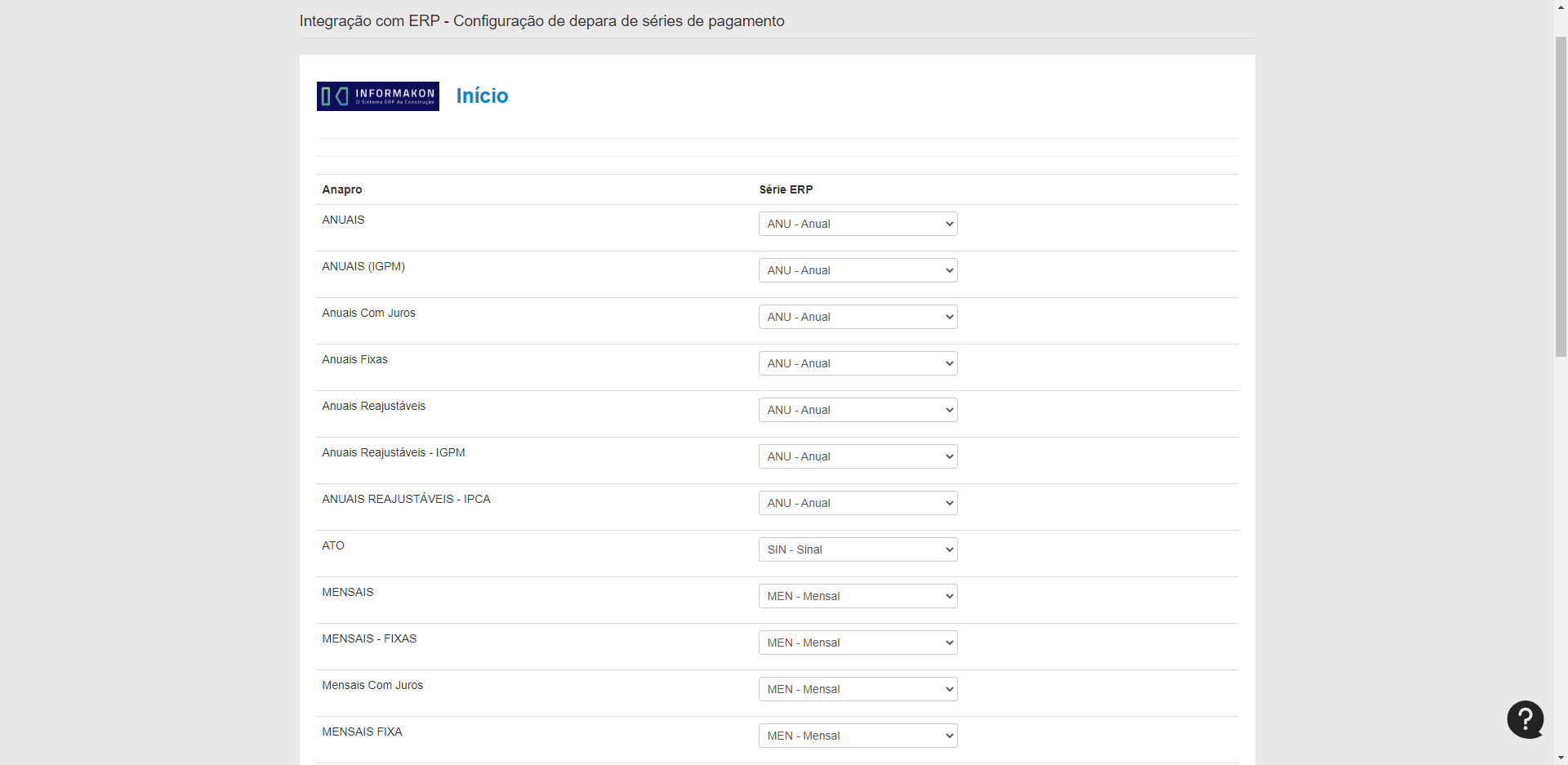This screenshot has width=1568, height=765.
Task: Expand the MENSAIS - FIXAS dropdown
Action: (x=857, y=643)
